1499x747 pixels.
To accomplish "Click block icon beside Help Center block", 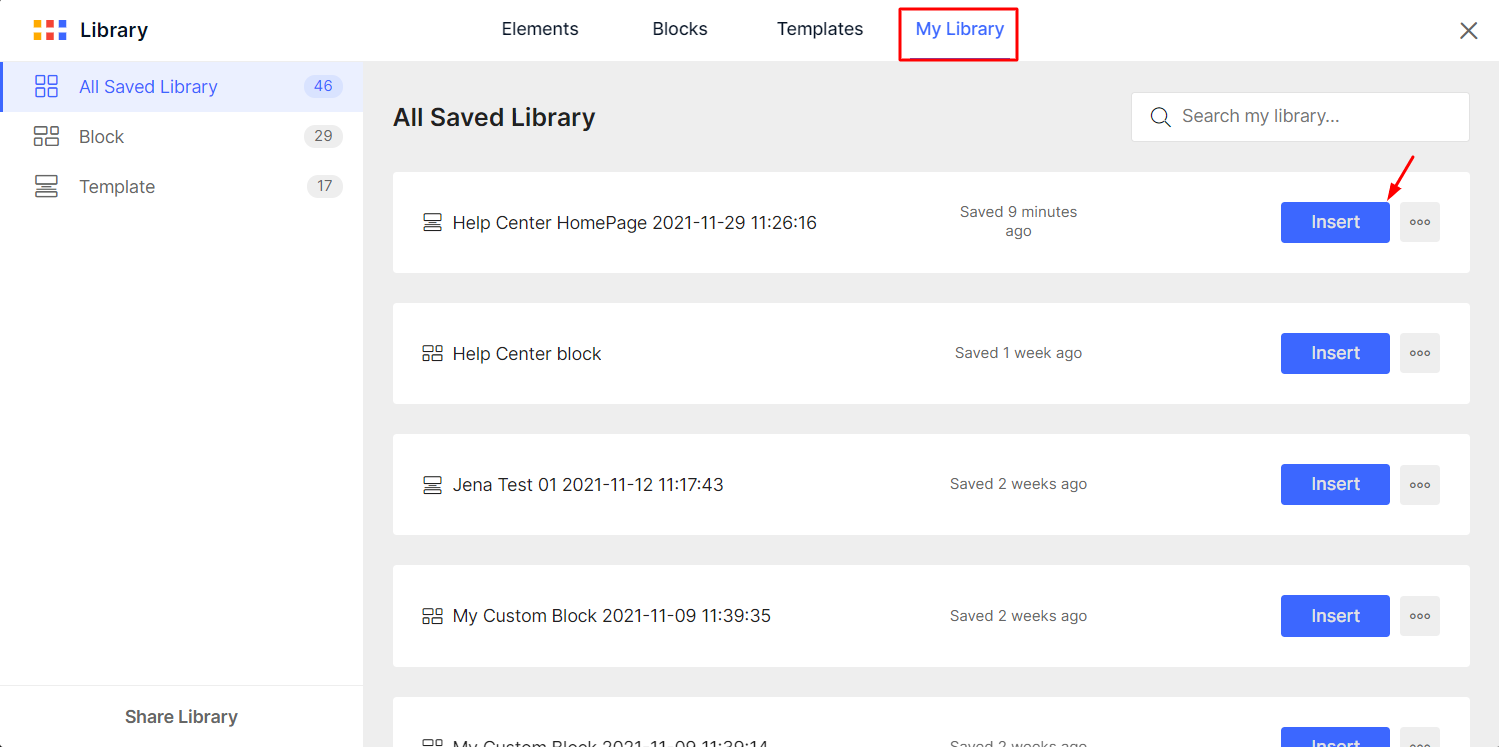I will [432, 353].
